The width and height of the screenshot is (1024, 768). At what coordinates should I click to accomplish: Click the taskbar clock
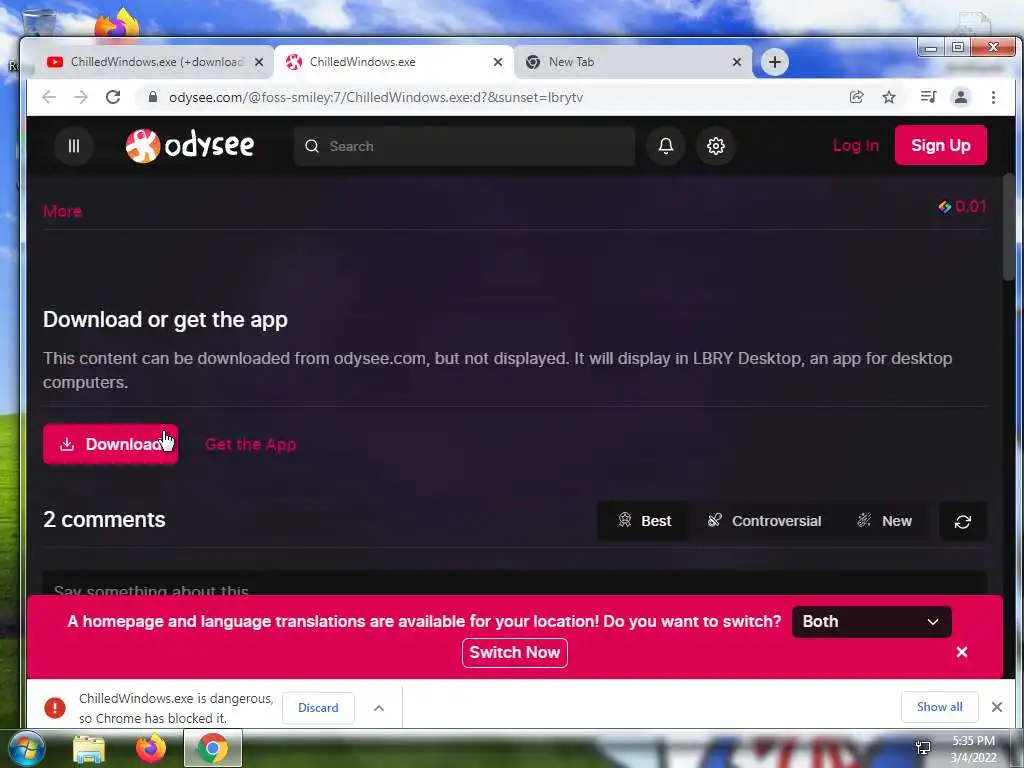[974, 749]
